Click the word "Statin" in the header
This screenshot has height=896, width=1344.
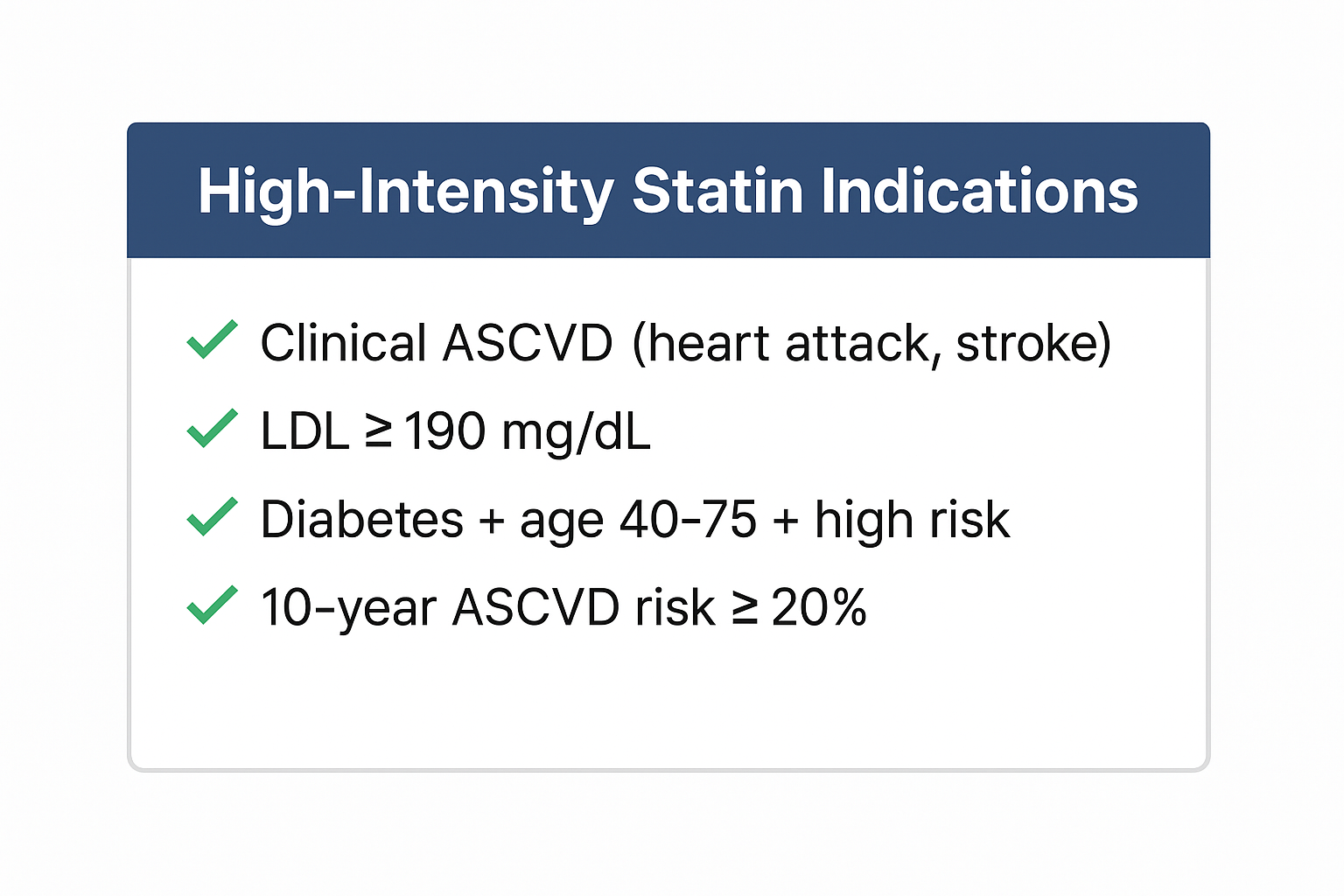[x=717, y=191]
